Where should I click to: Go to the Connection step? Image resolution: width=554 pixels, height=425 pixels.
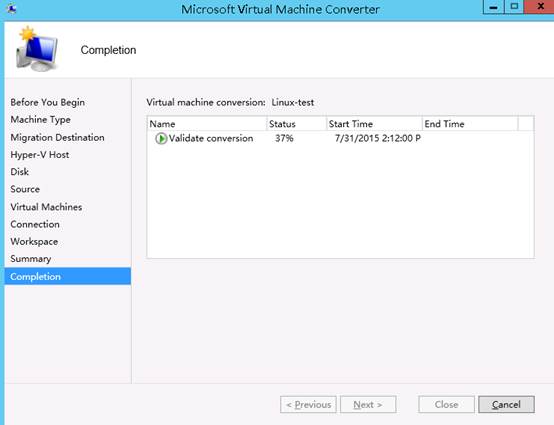(35, 224)
